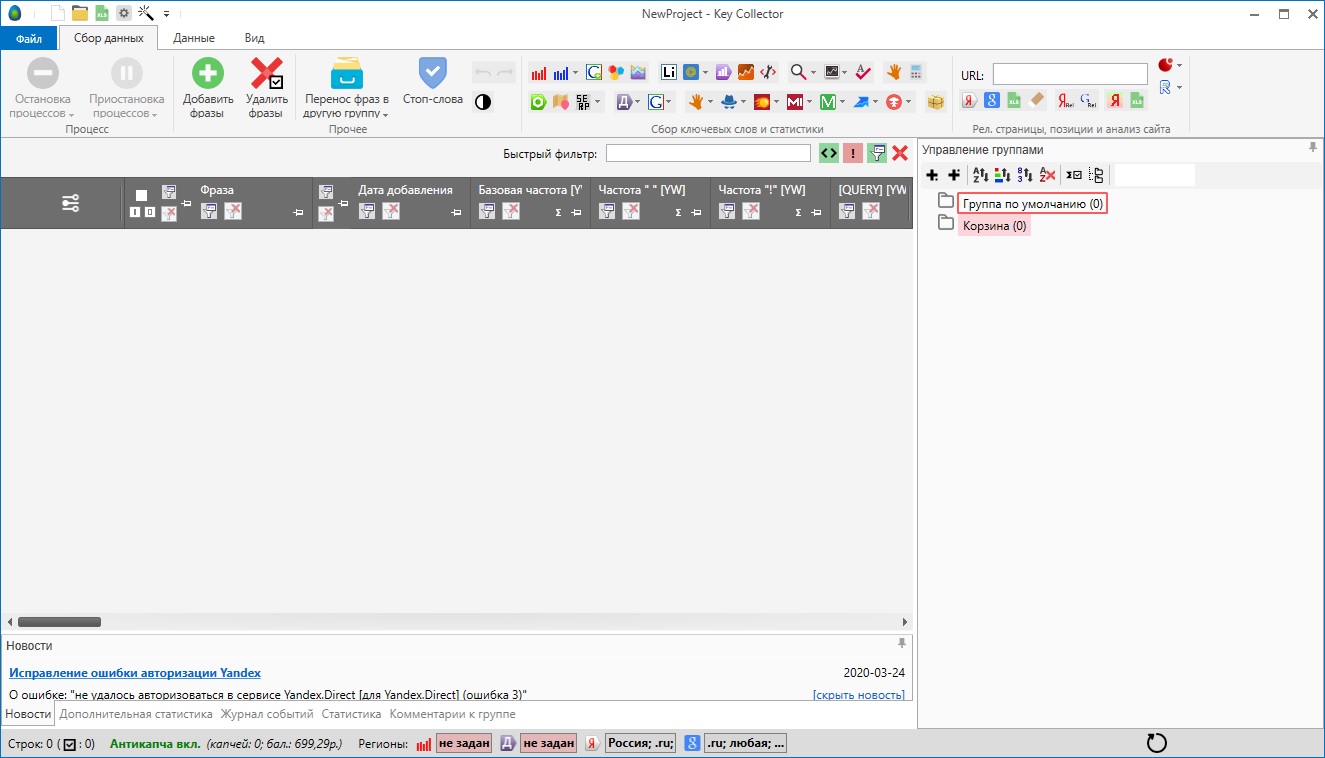Open the purple Д Direct dropdown arrow
This screenshot has height=758, width=1325.
[637, 102]
